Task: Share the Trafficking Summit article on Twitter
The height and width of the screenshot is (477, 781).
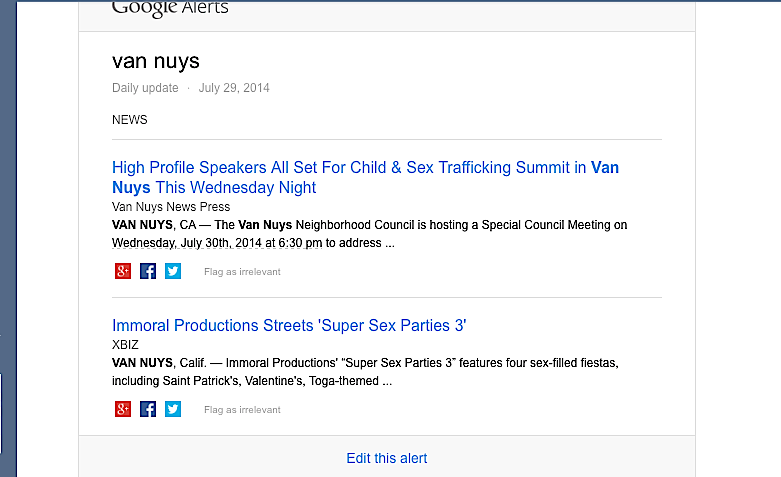Action: coord(173,271)
